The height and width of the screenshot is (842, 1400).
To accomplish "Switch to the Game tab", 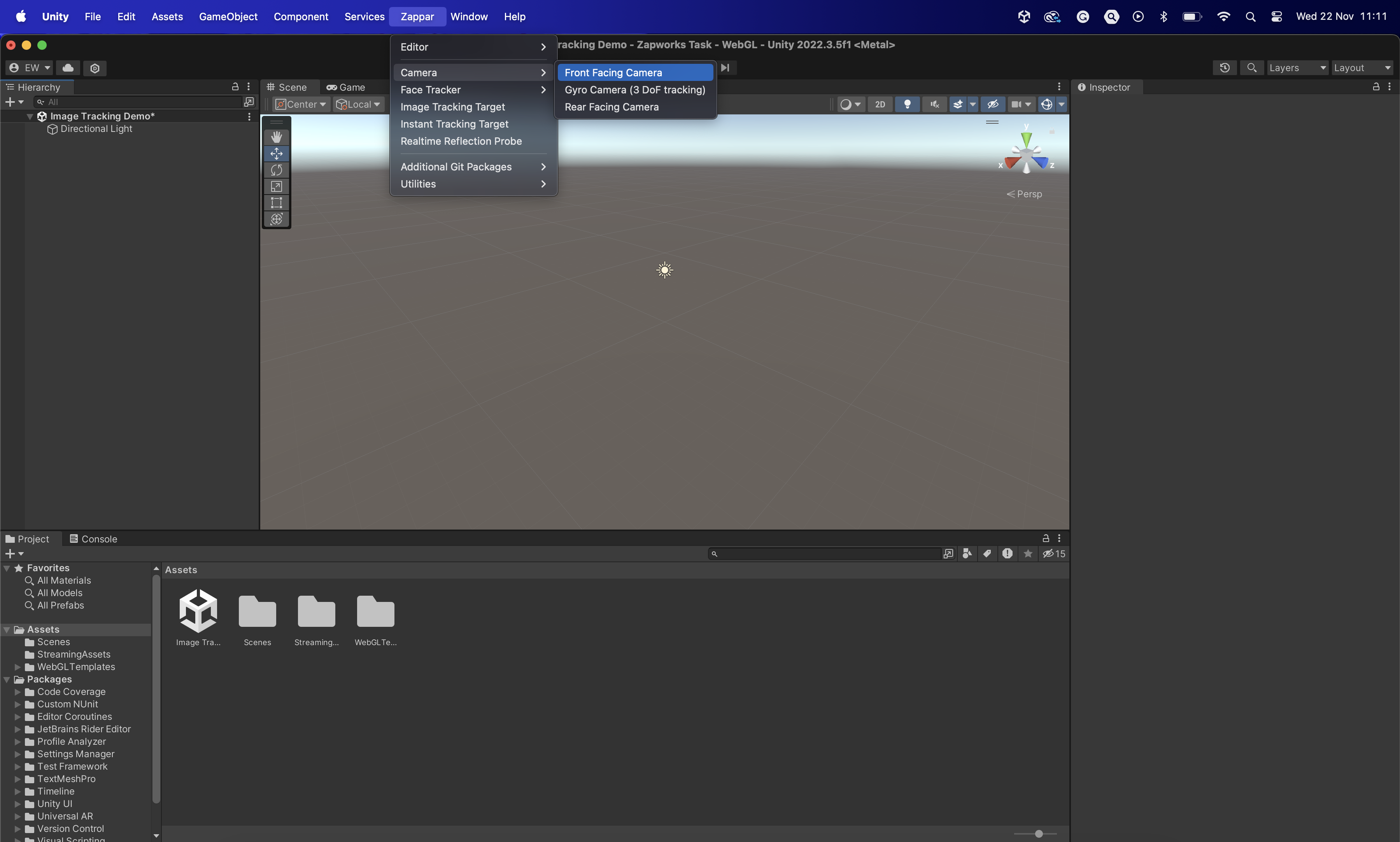I will click(x=345, y=87).
